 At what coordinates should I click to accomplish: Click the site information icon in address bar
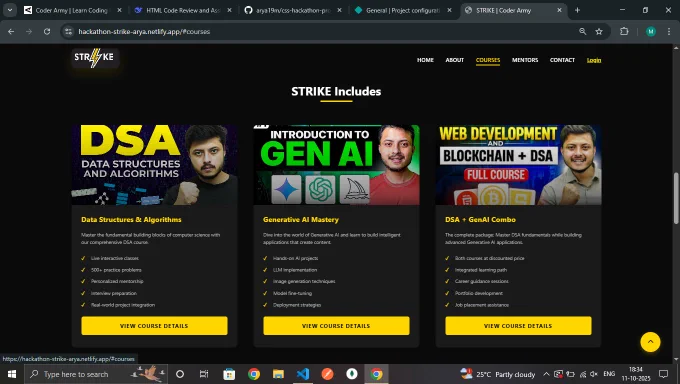coord(69,31)
